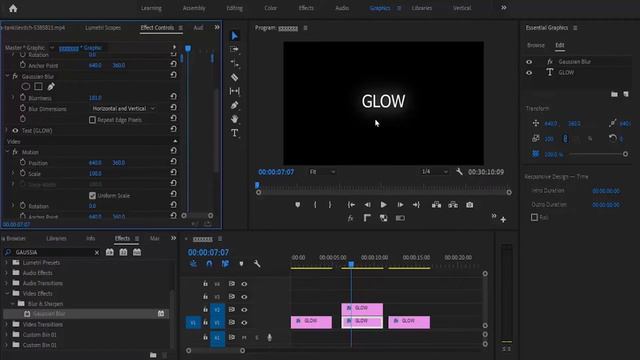The height and width of the screenshot is (360, 640).
Task: Toggle V1 track lock
Action: pos(205,322)
